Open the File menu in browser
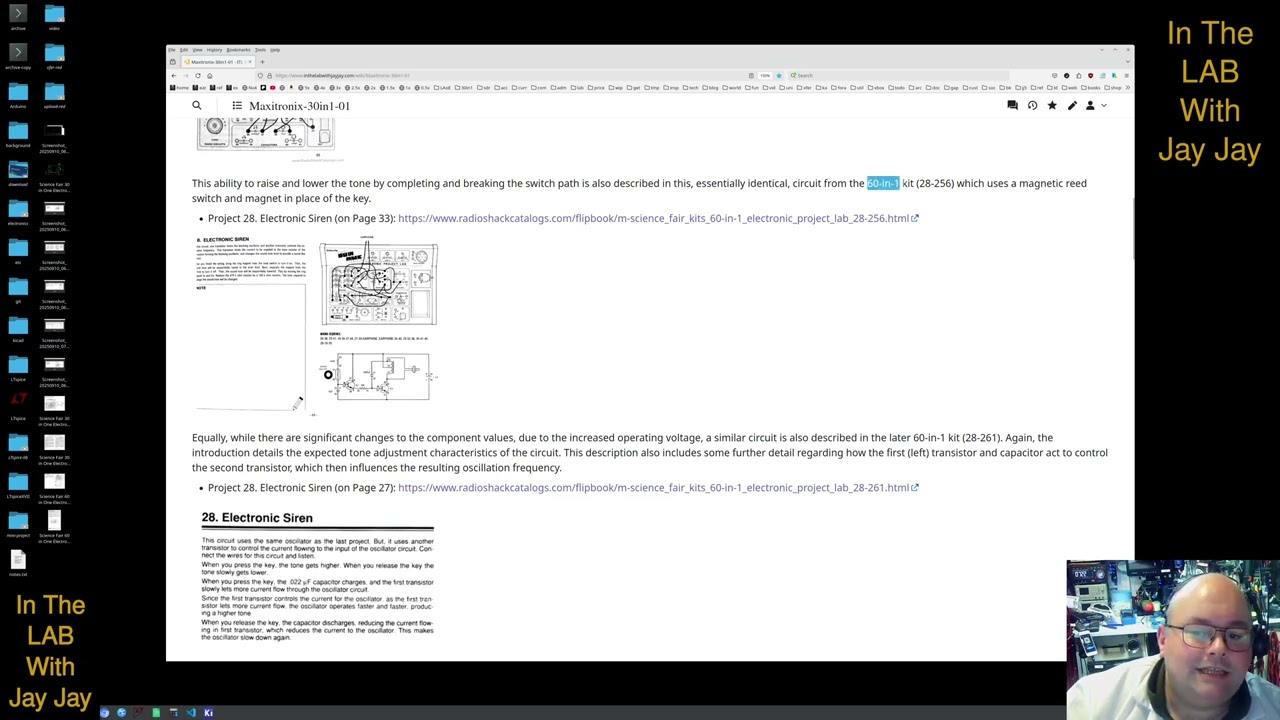 pyautogui.click(x=172, y=50)
